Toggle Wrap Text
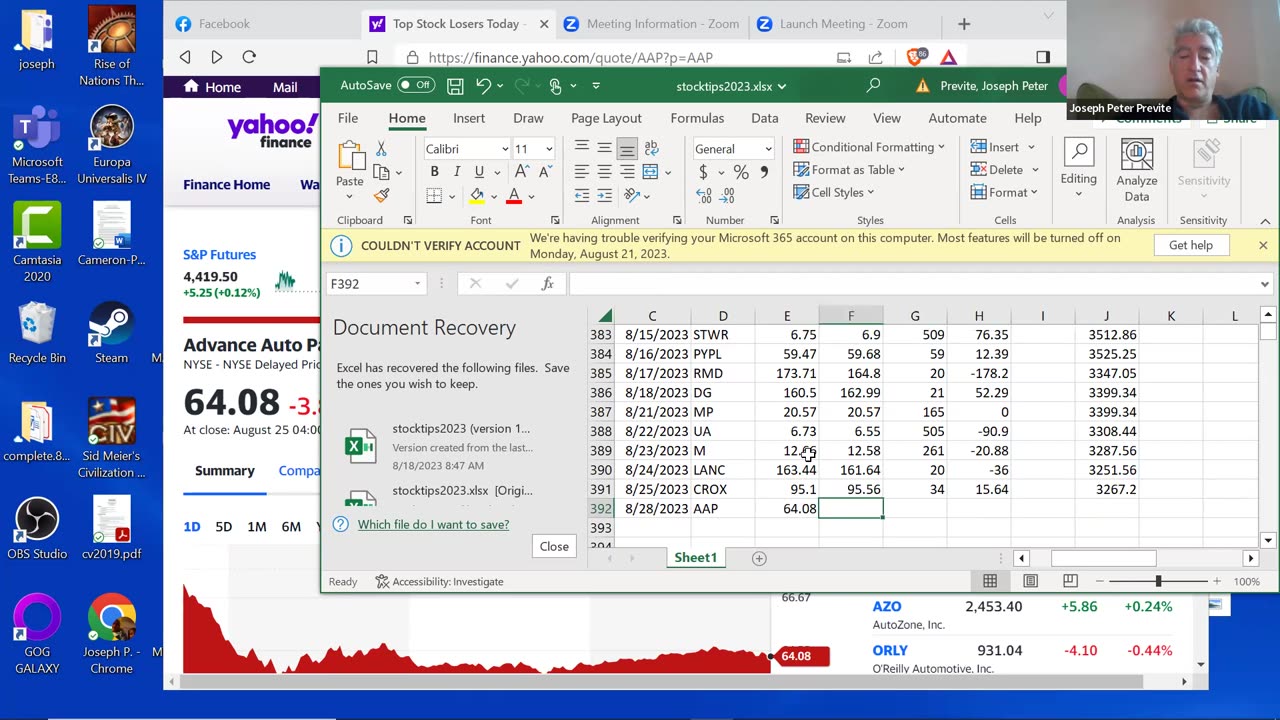 point(651,148)
